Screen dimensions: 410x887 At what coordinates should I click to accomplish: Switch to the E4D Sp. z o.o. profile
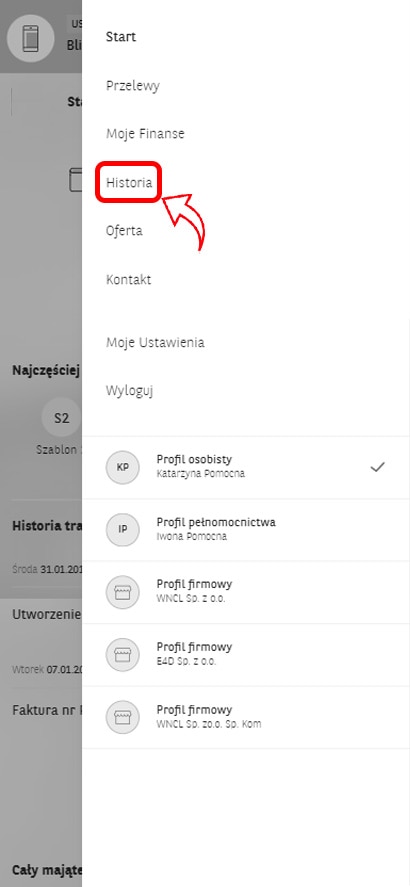tap(246, 655)
